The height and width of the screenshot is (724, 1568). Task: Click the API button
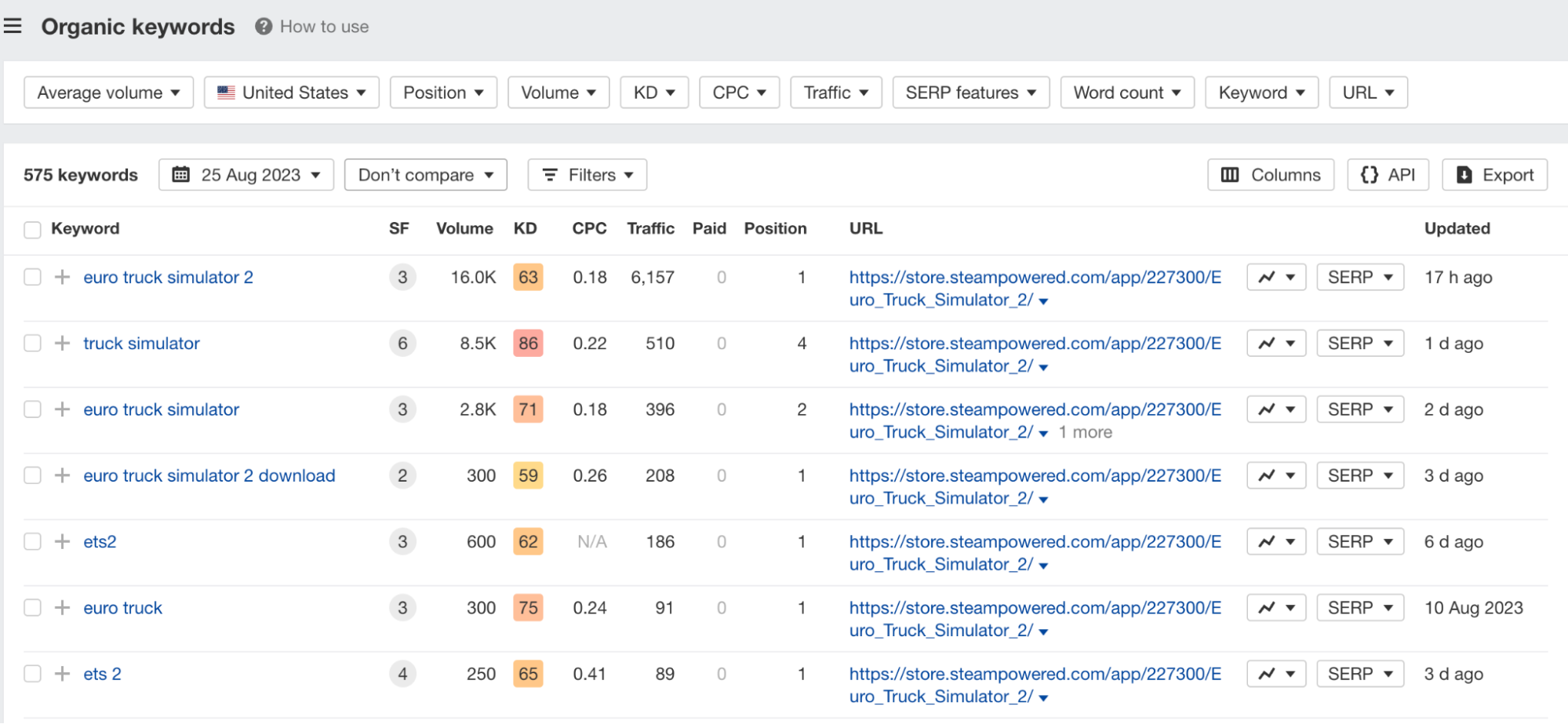[1388, 175]
